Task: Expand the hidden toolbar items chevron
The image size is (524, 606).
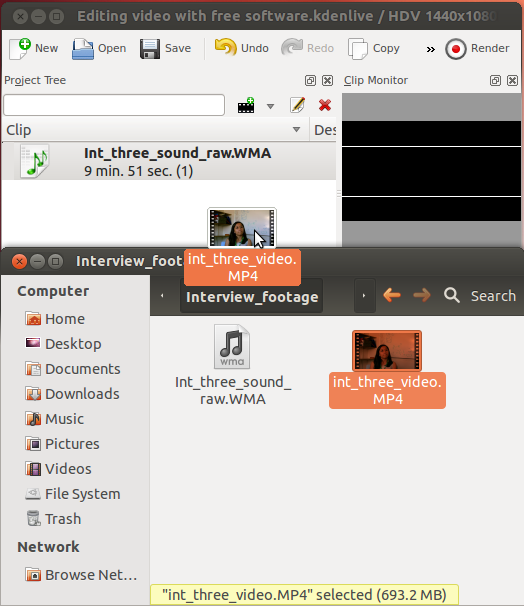Action: 430,49
